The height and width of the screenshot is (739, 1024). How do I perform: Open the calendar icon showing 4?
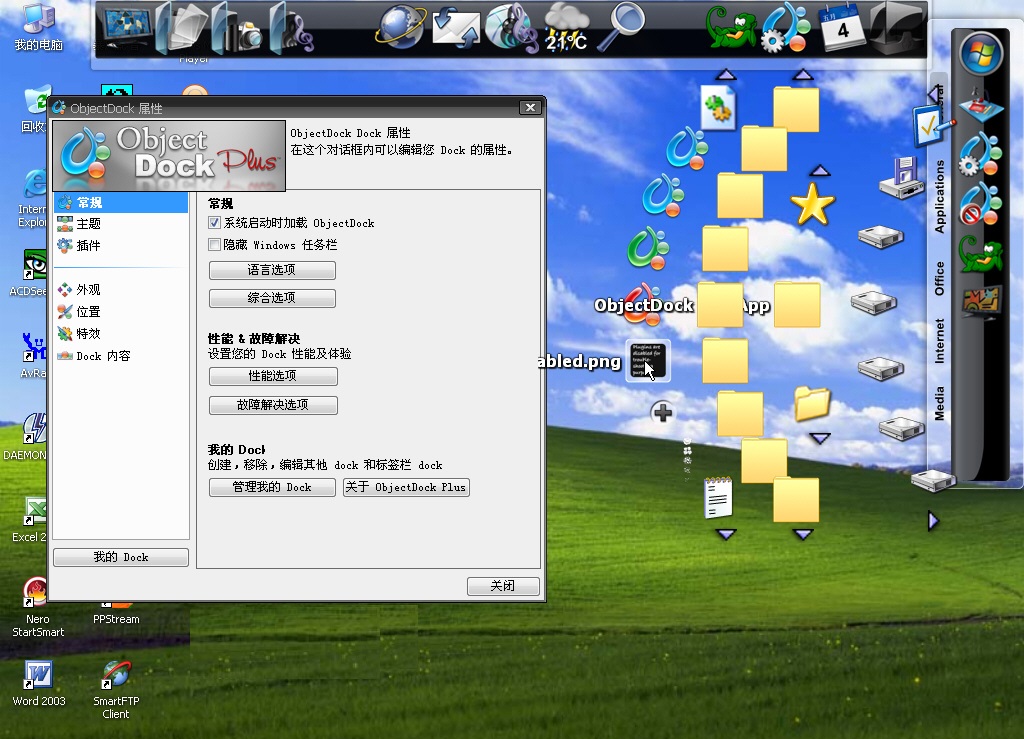point(842,27)
